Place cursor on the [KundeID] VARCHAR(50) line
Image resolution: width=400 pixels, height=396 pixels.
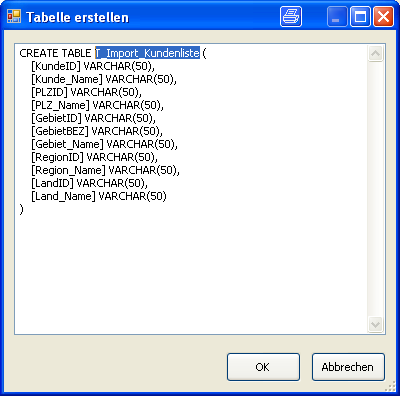(93, 66)
